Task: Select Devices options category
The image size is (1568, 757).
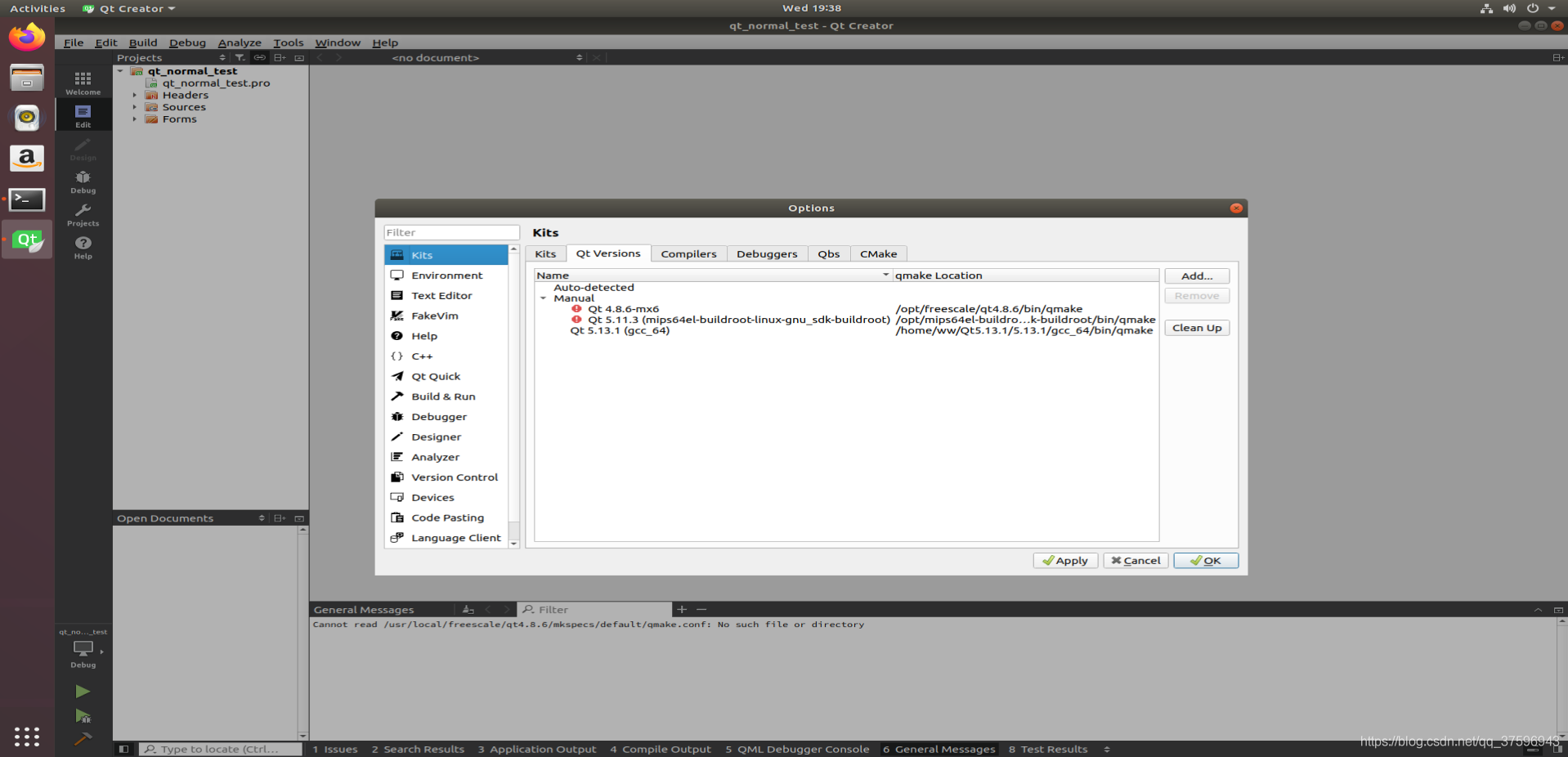Action: [446, 497]
